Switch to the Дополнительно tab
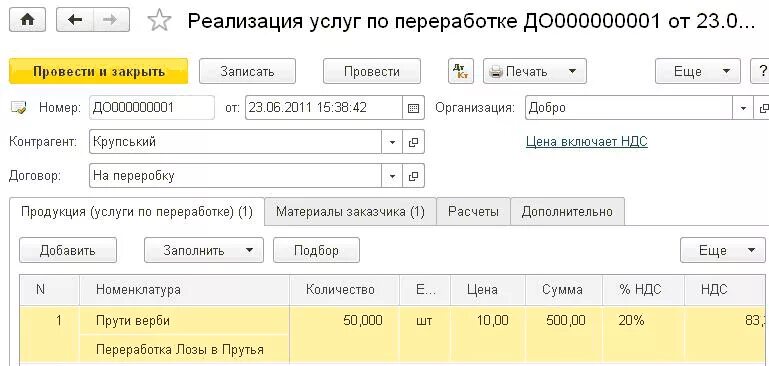 point(567,211)
